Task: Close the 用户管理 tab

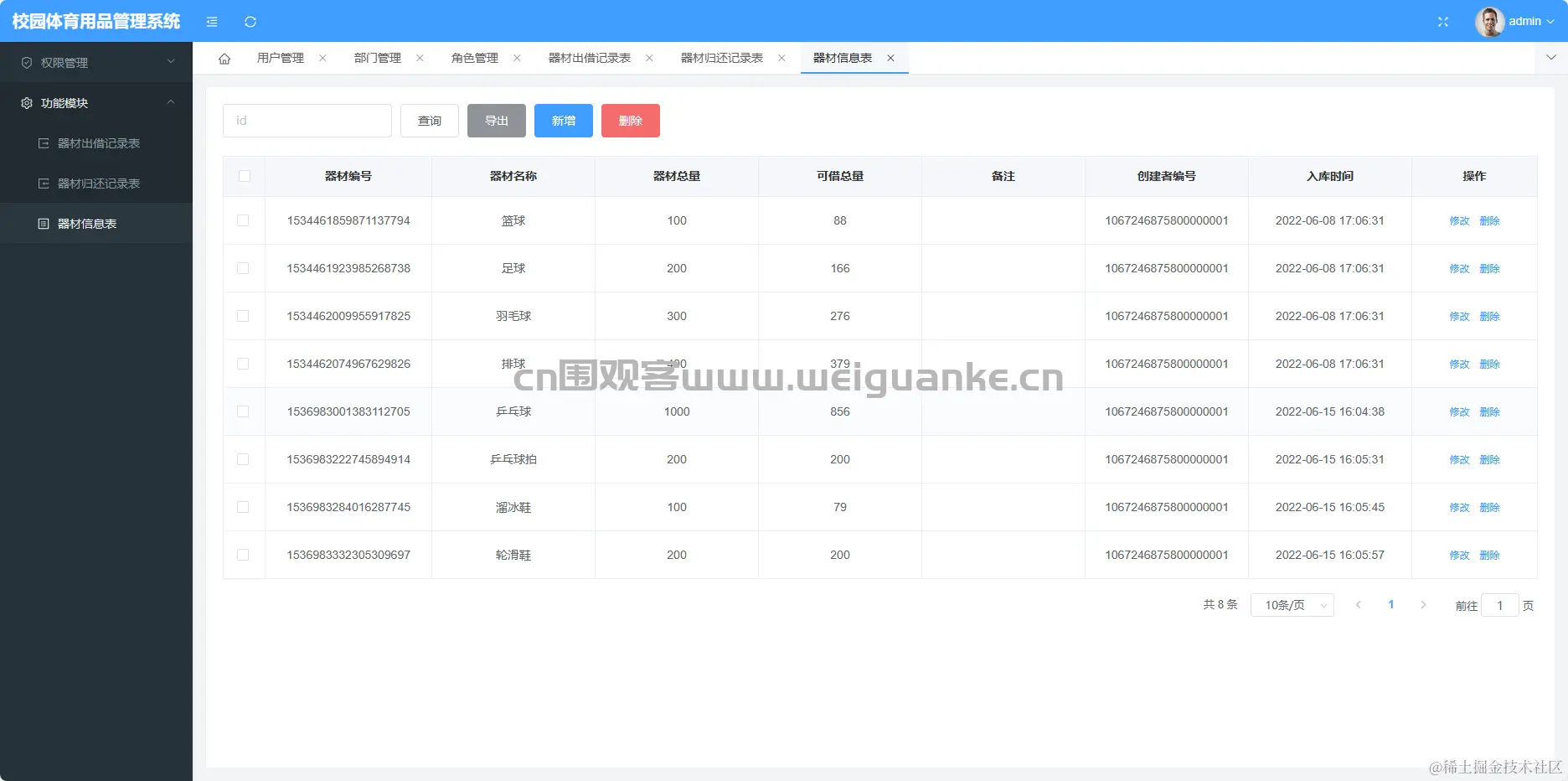Action: click(322, 58)
